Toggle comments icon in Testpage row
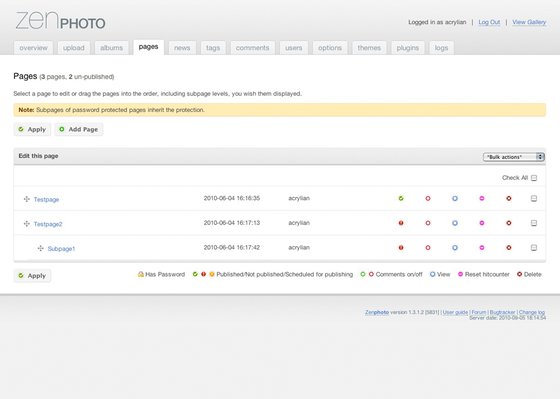Viewport: 560px width, 399px height. pos(428,198)
